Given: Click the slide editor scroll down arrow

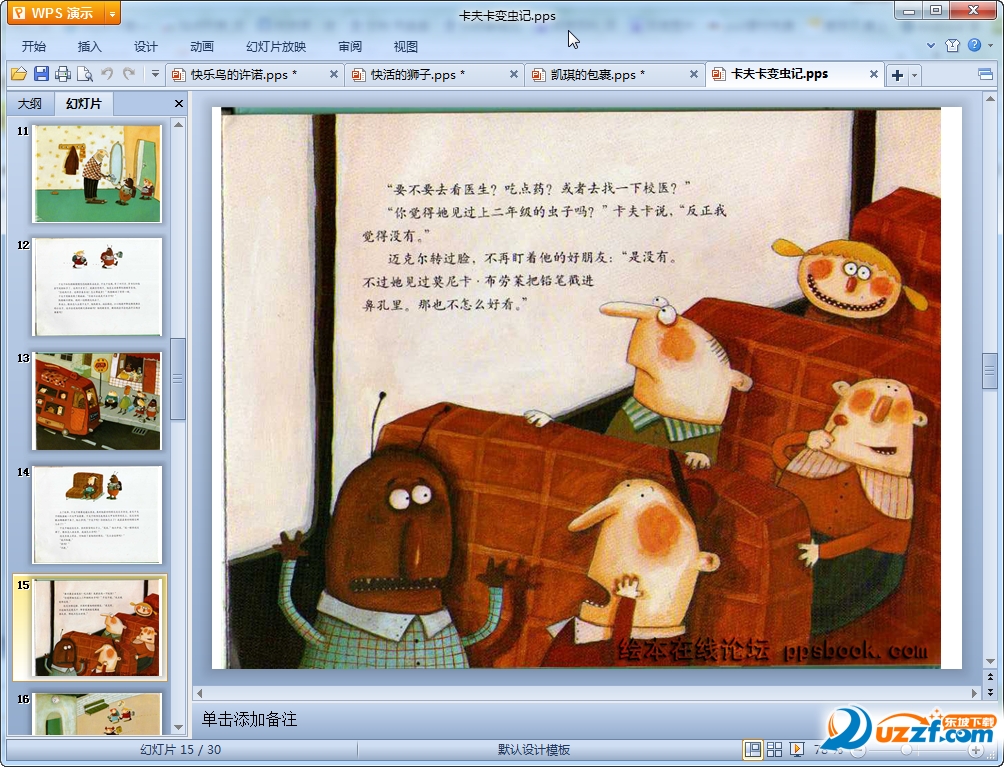Looking at the screenshot, I should [991, 662].
